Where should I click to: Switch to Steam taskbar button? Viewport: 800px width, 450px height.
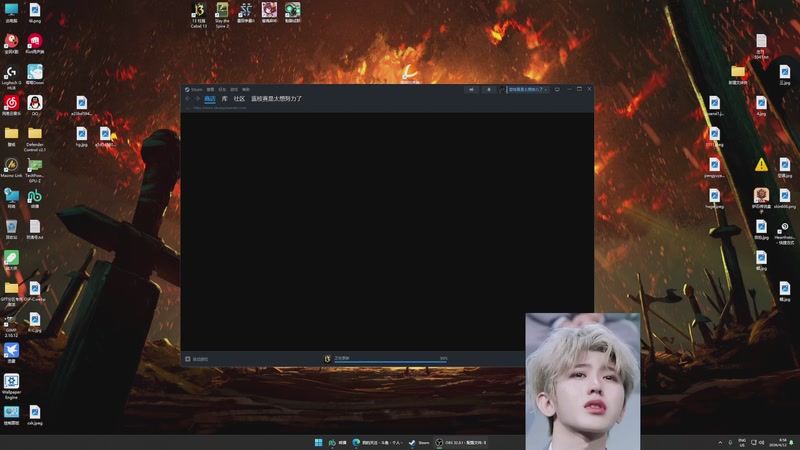click(x=419, y=442)
